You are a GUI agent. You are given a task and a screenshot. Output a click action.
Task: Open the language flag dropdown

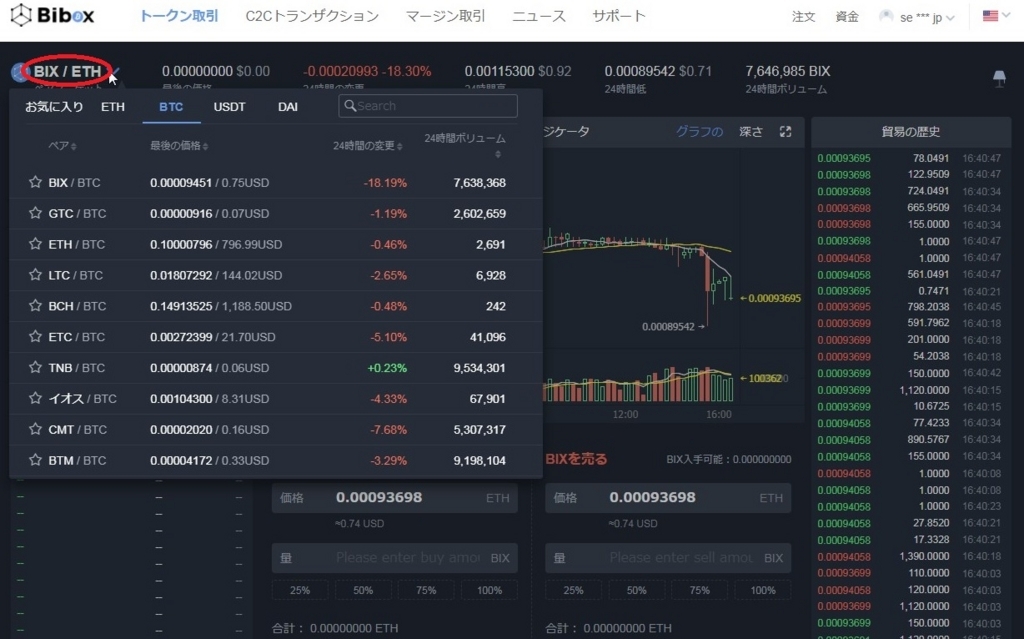pos(996,16)
